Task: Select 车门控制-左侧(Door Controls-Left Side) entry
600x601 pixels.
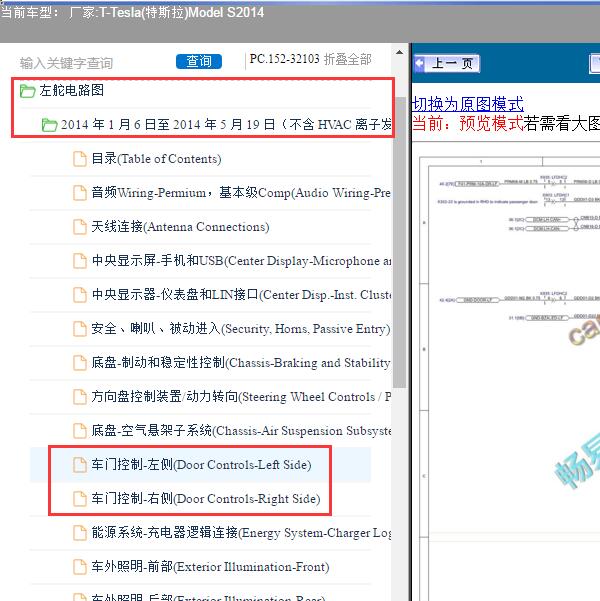Action: tap(201, 465)
